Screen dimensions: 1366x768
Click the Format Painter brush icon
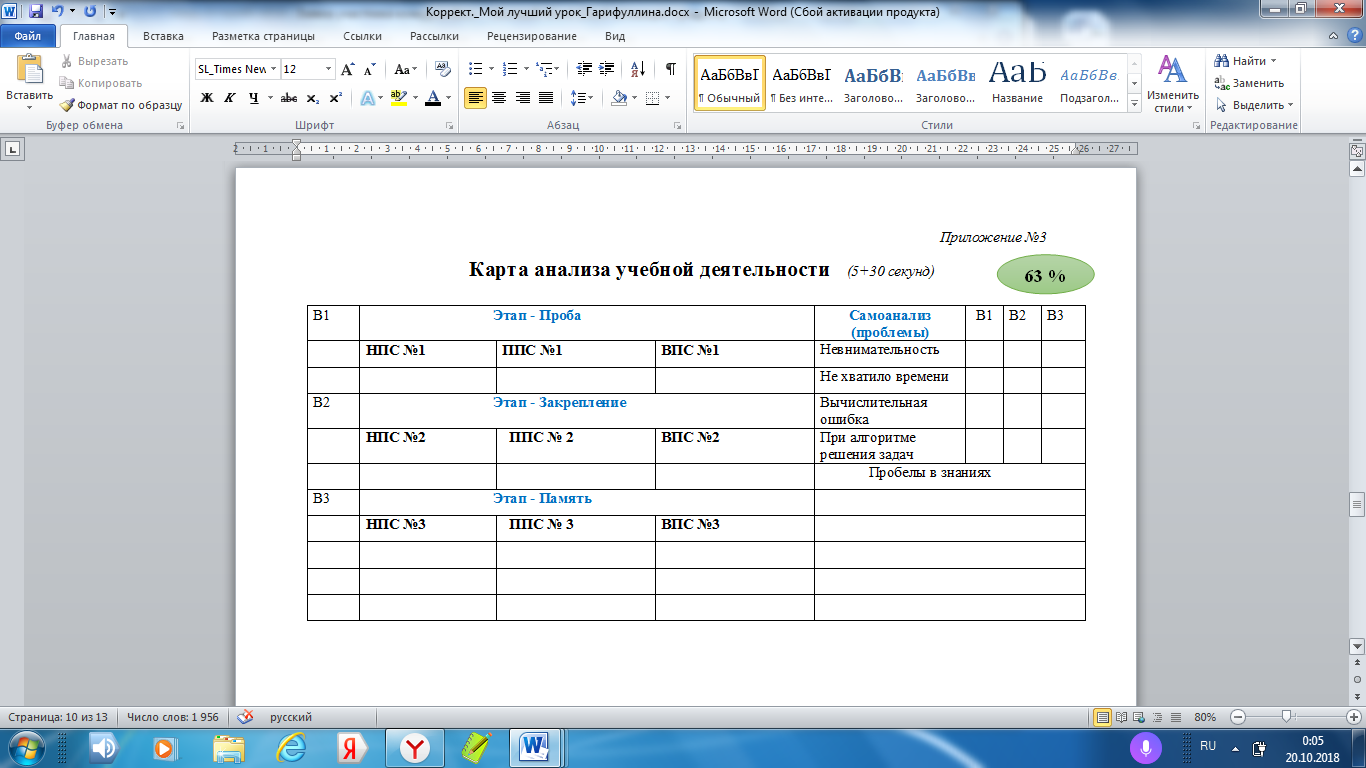pos(67,105)
